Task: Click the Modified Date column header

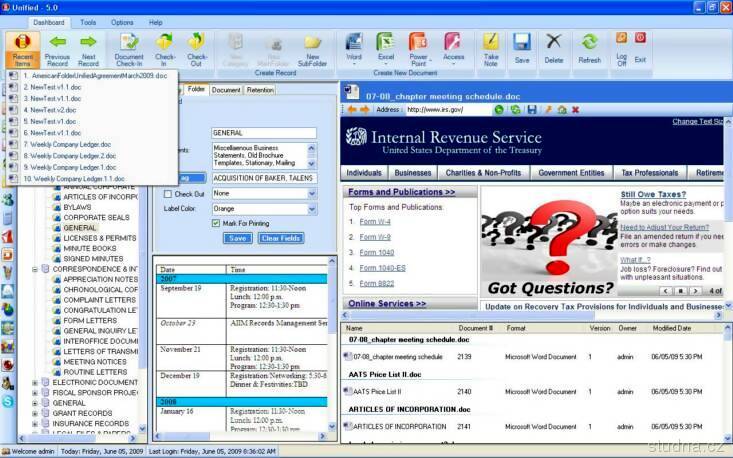Action: tap(672, 328)
